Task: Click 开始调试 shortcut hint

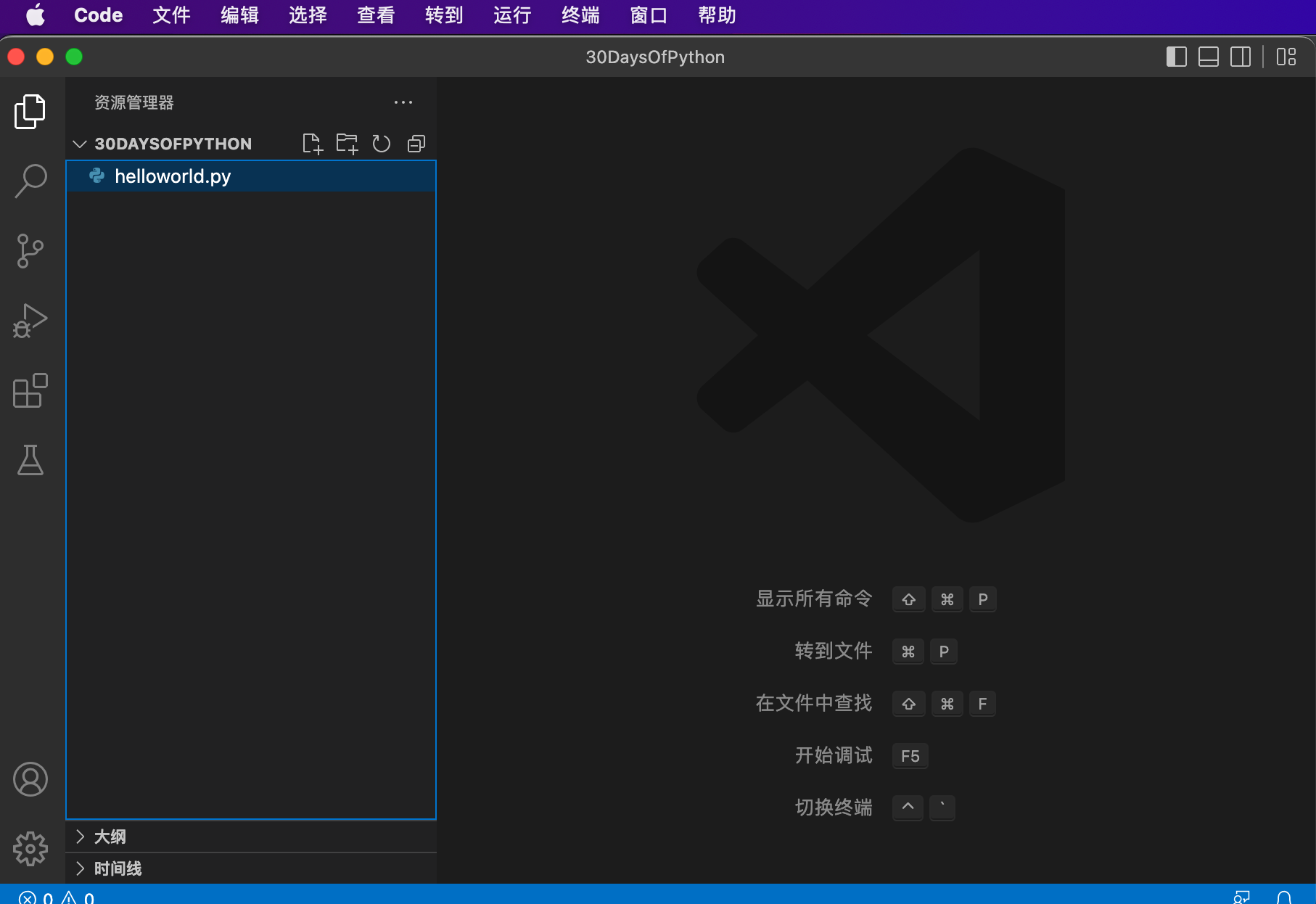Action: tap(834, 755)
